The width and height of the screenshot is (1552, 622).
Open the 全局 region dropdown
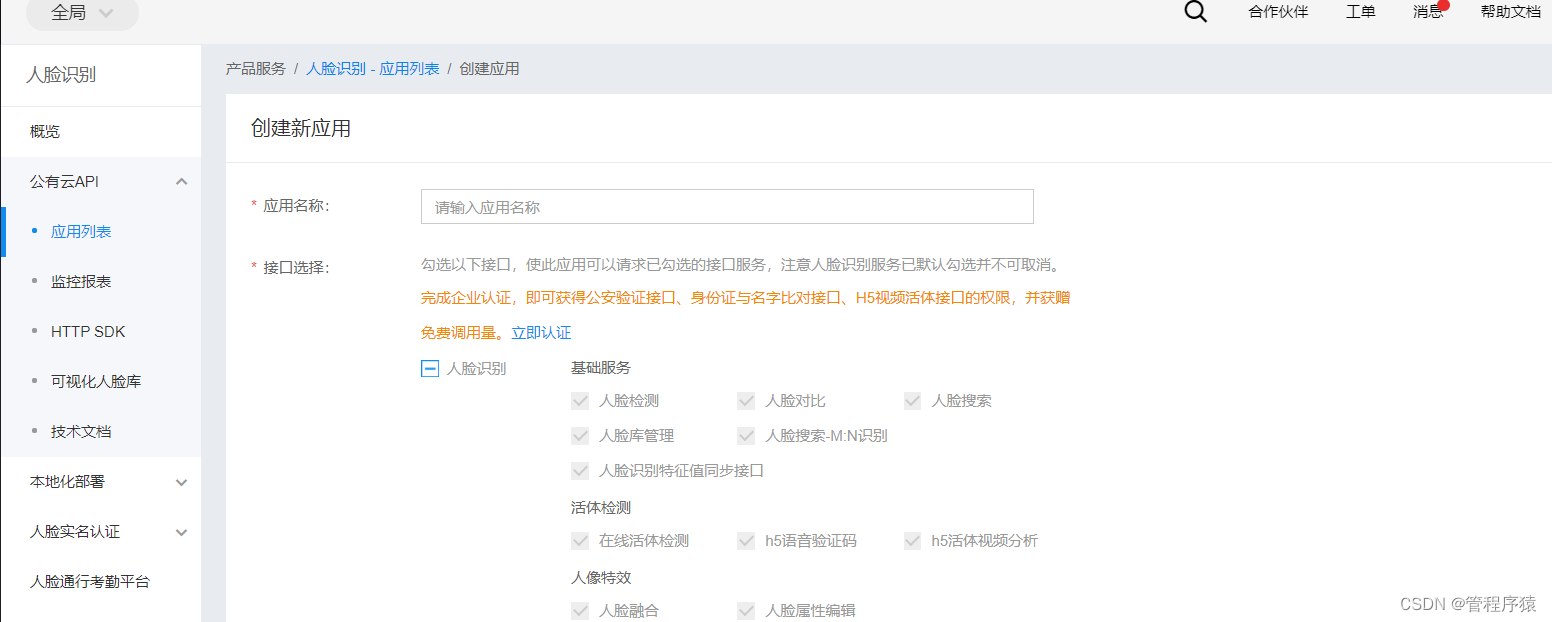82,13
